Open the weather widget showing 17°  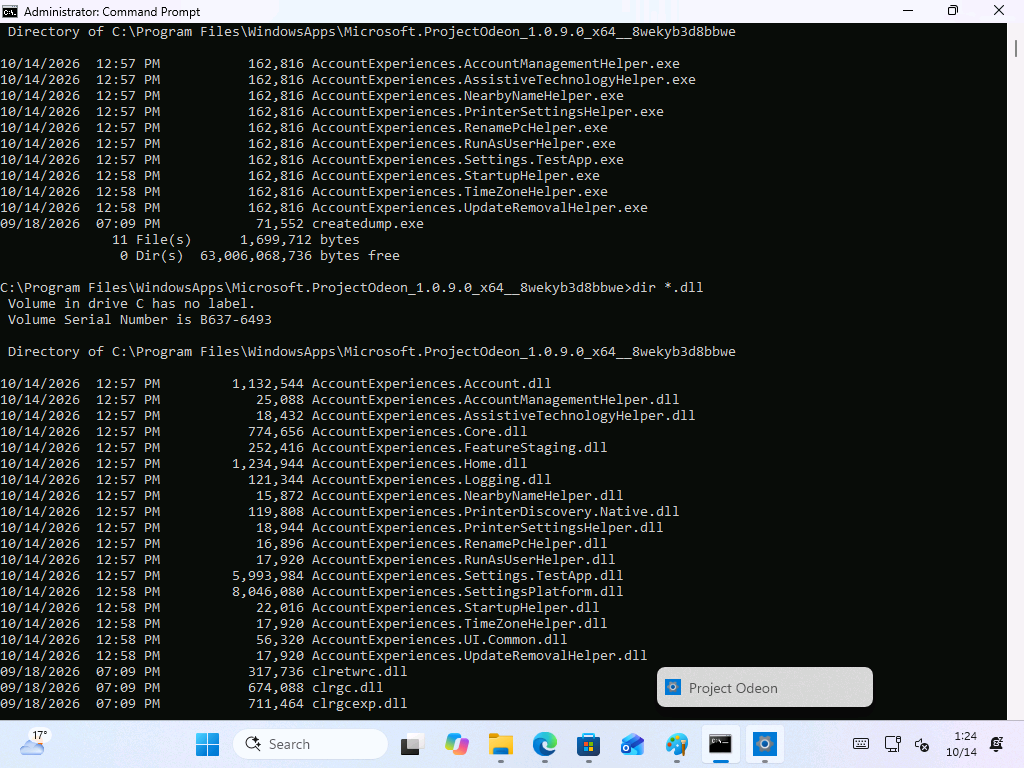[34, 744]
